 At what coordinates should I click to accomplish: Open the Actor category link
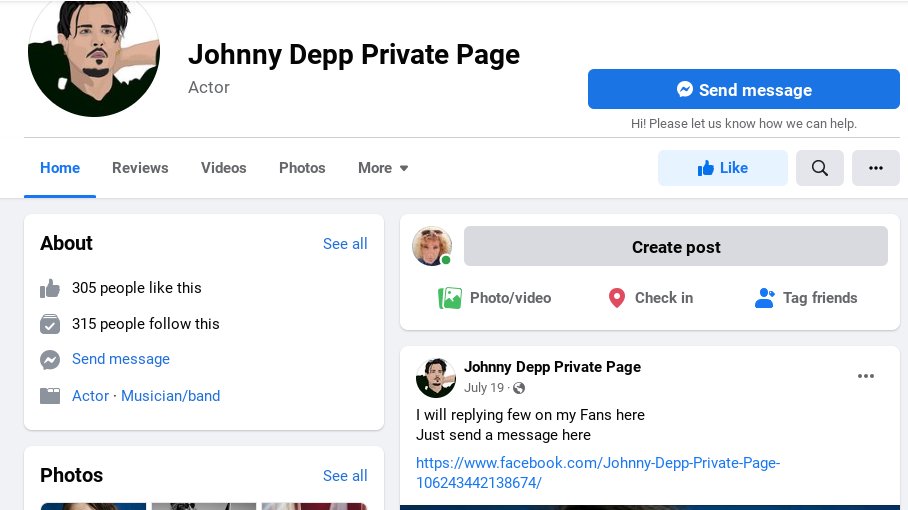point(90,396)
